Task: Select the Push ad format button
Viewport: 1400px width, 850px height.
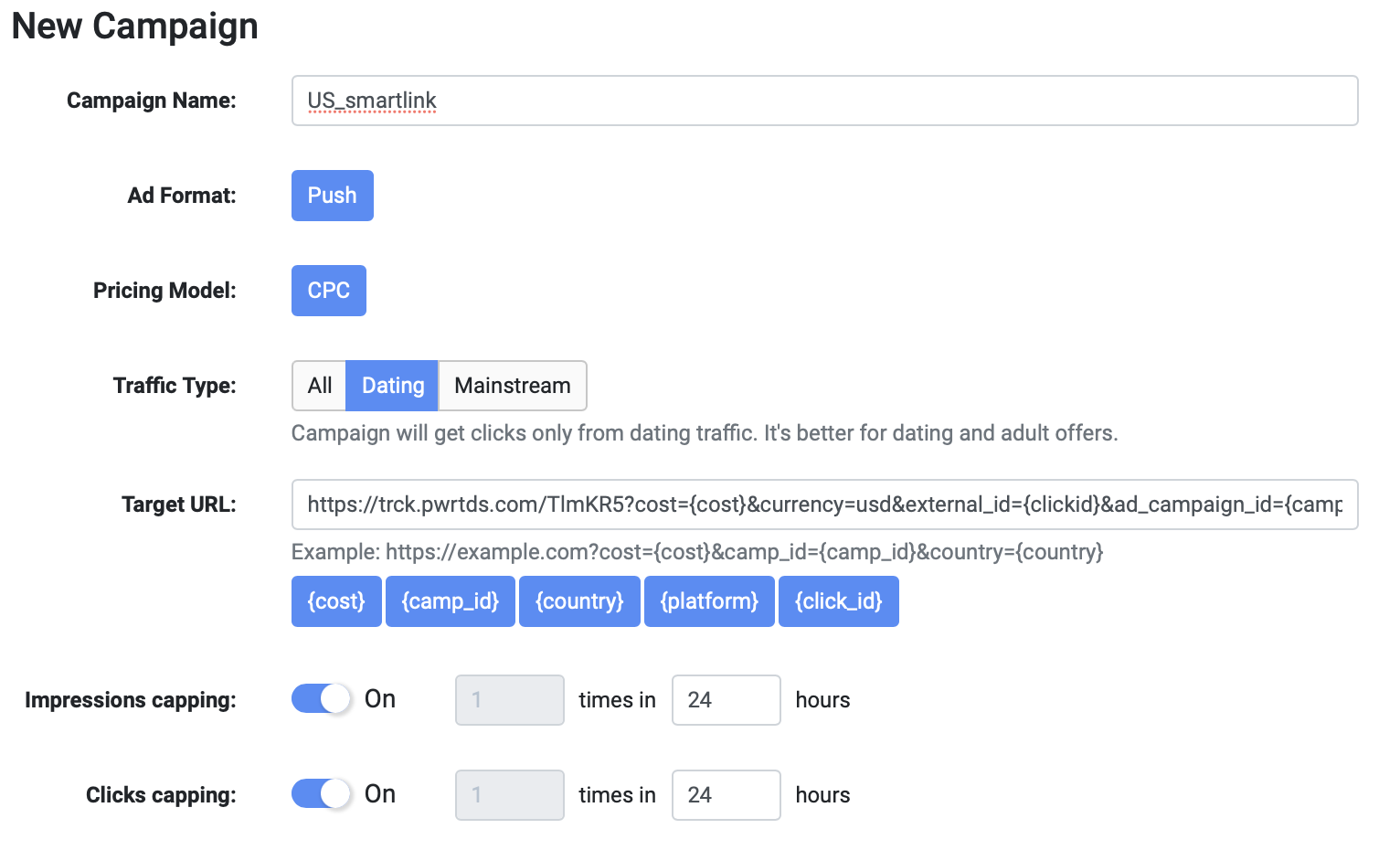Action: coord(332,196)
